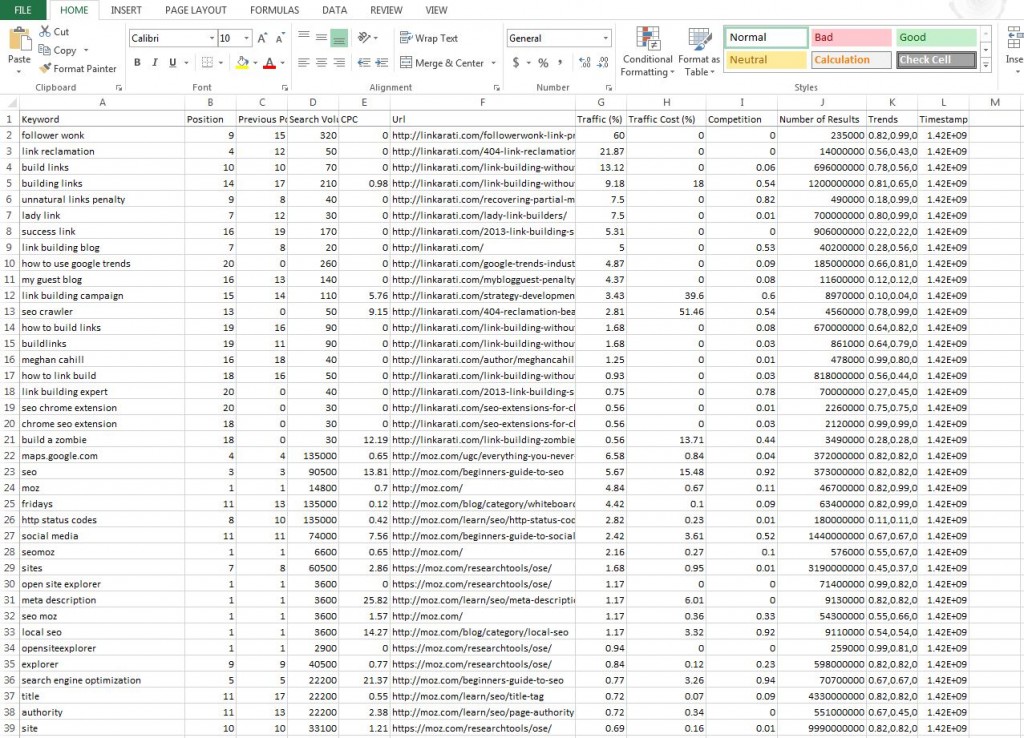
Task: Click the Cut scissors icon
Action: (x=45, y=32)
